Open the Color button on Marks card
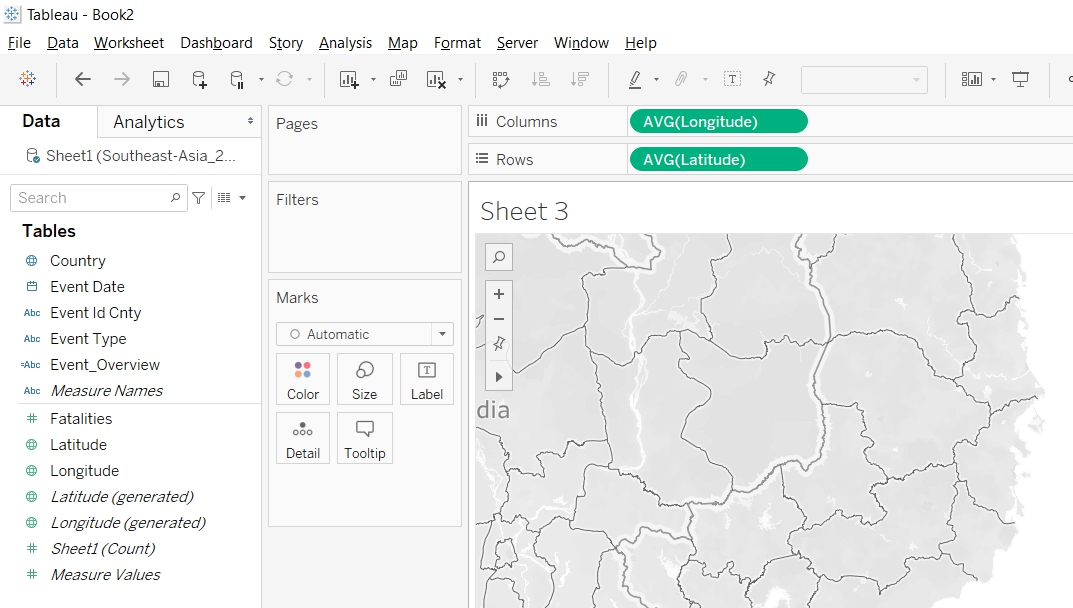Viewport: 1073px width, 608px height. pyautogui.click(x=303, y=379)
